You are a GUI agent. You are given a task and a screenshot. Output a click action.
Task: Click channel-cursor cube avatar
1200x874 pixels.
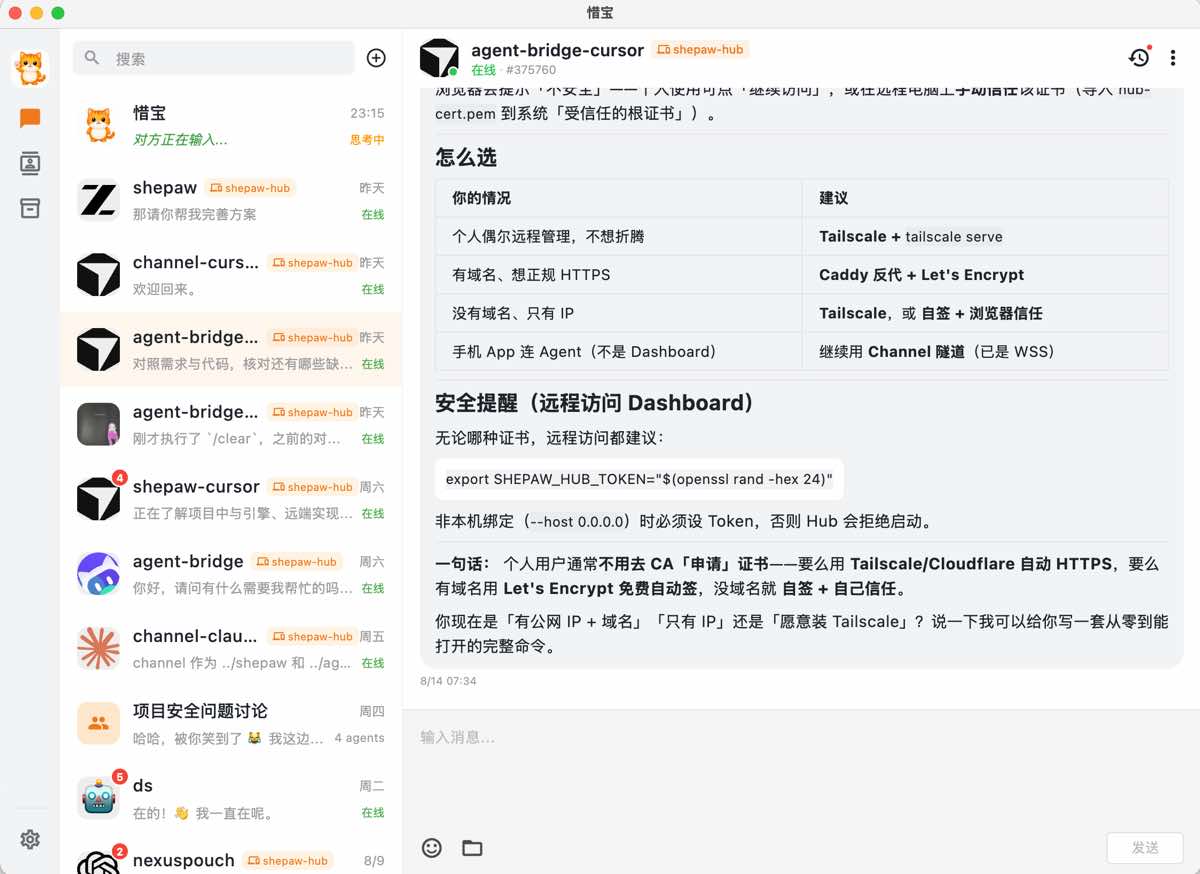coord(99,275)
